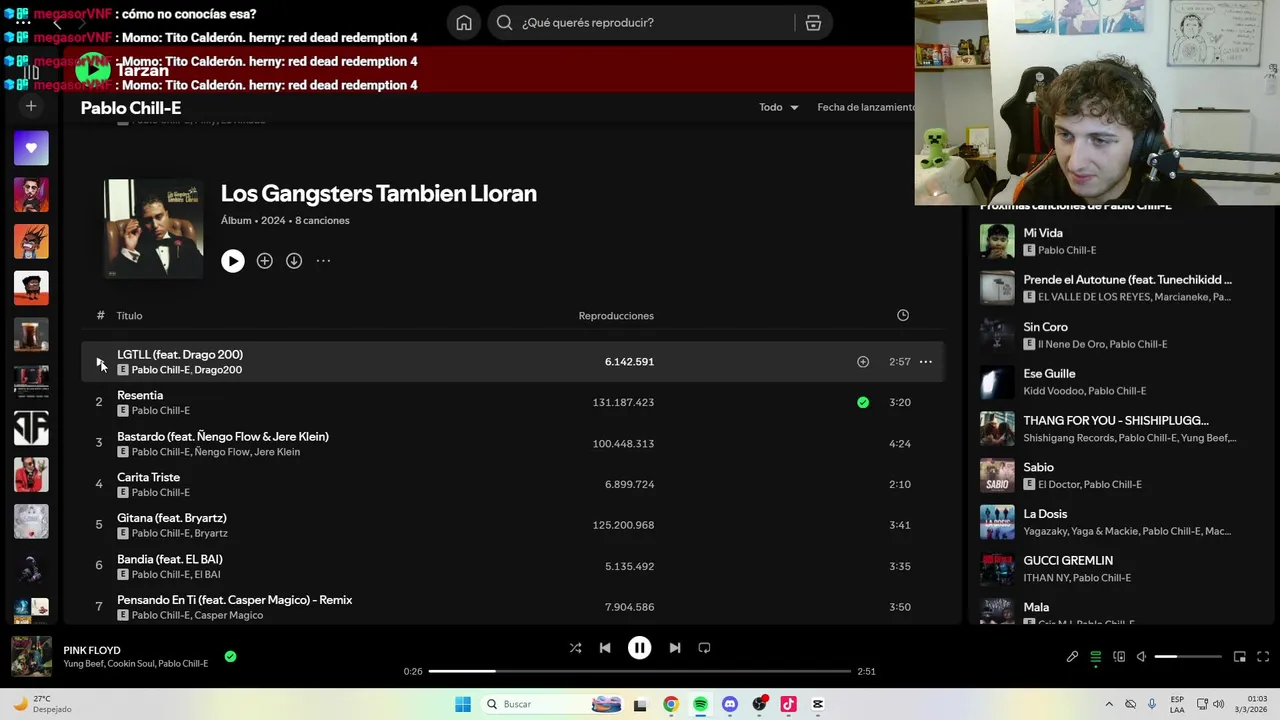Screen dimensions: 1280x720
Task: Skip to the previous track
Action: pyautogui.click(x=605, y=648)
